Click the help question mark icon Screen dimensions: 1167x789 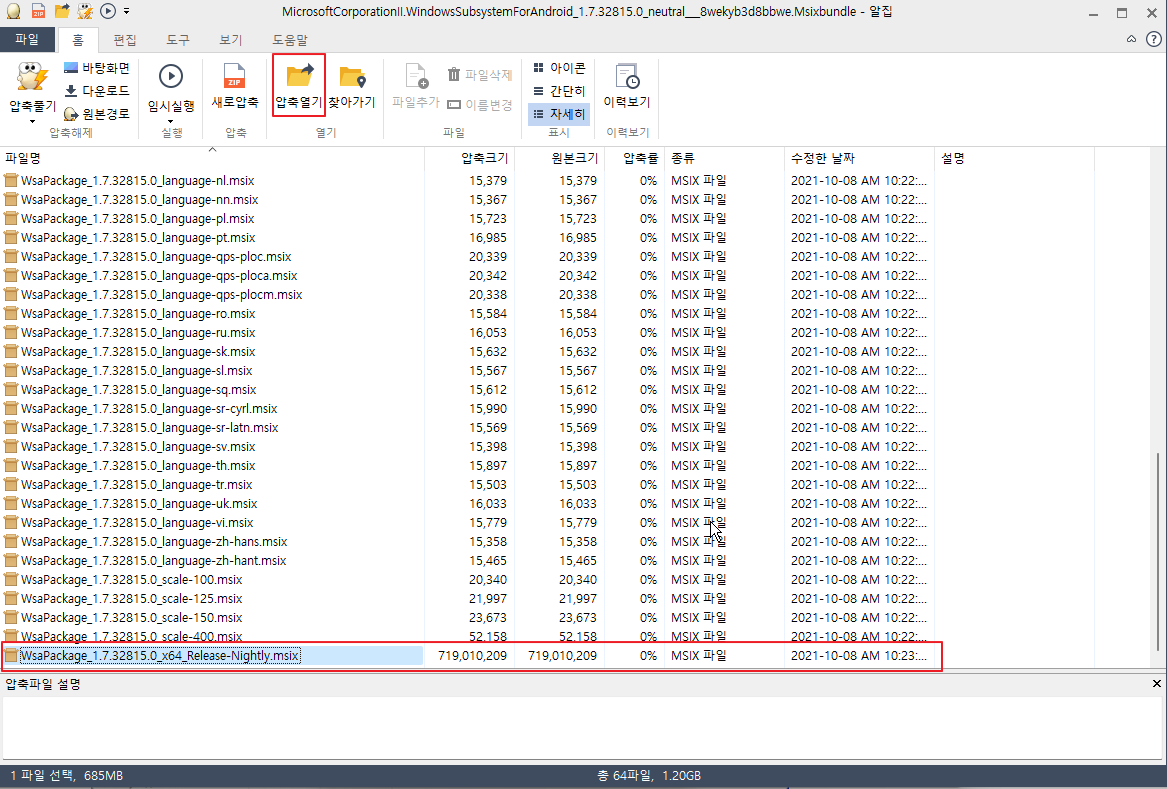pyautogui.click(x=1153, y=39)
